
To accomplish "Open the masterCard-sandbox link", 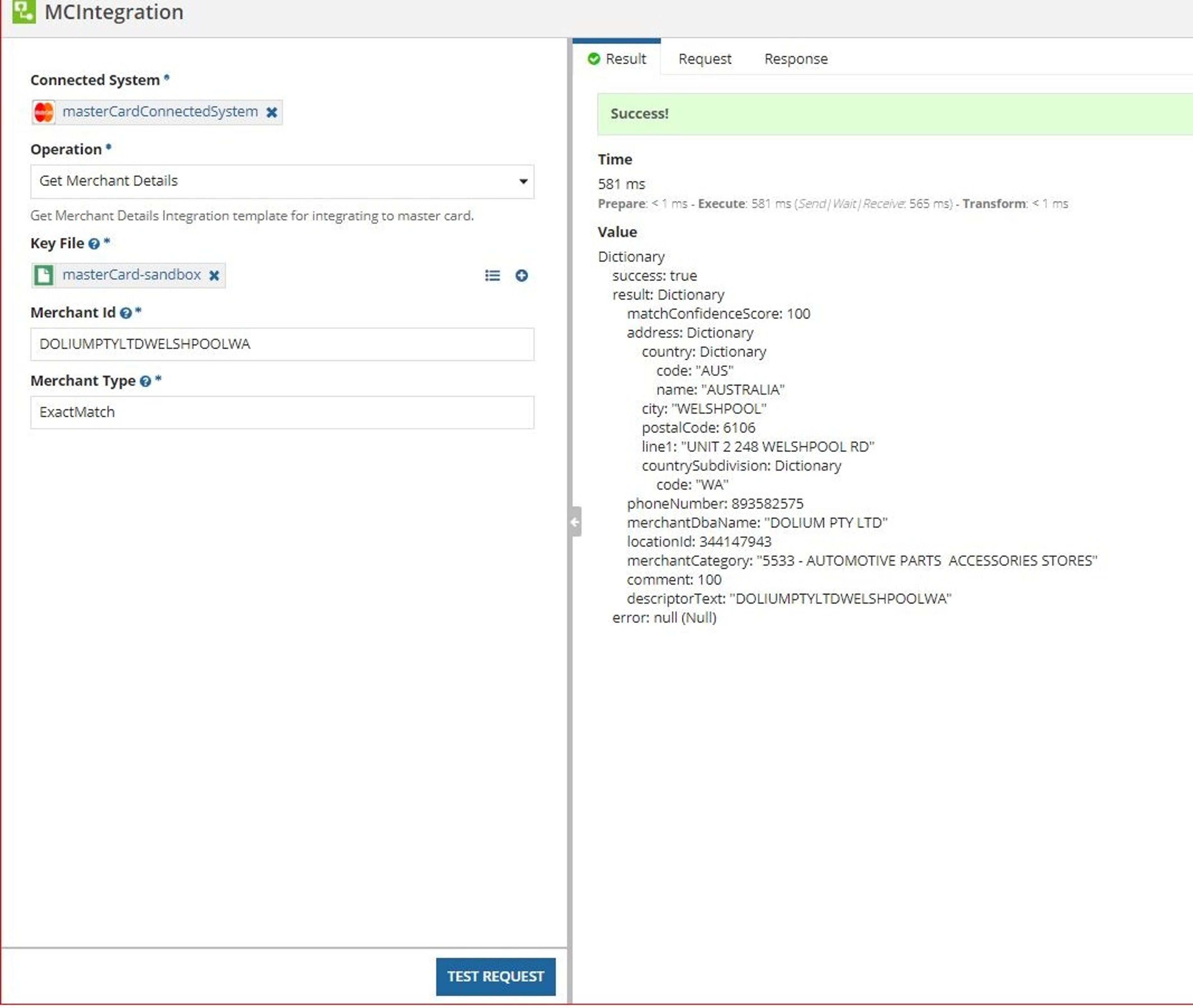I will (x=131, y=275).
